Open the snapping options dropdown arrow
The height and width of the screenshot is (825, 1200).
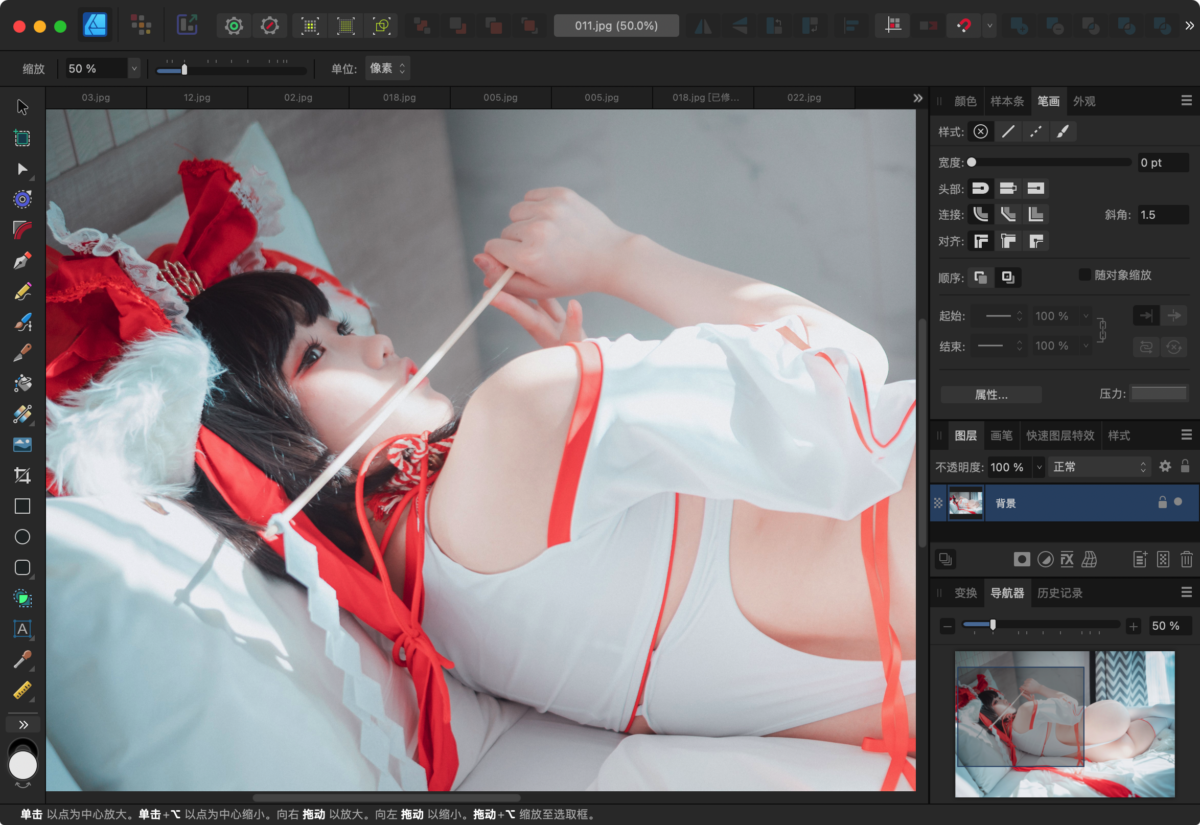pos(989,25)
